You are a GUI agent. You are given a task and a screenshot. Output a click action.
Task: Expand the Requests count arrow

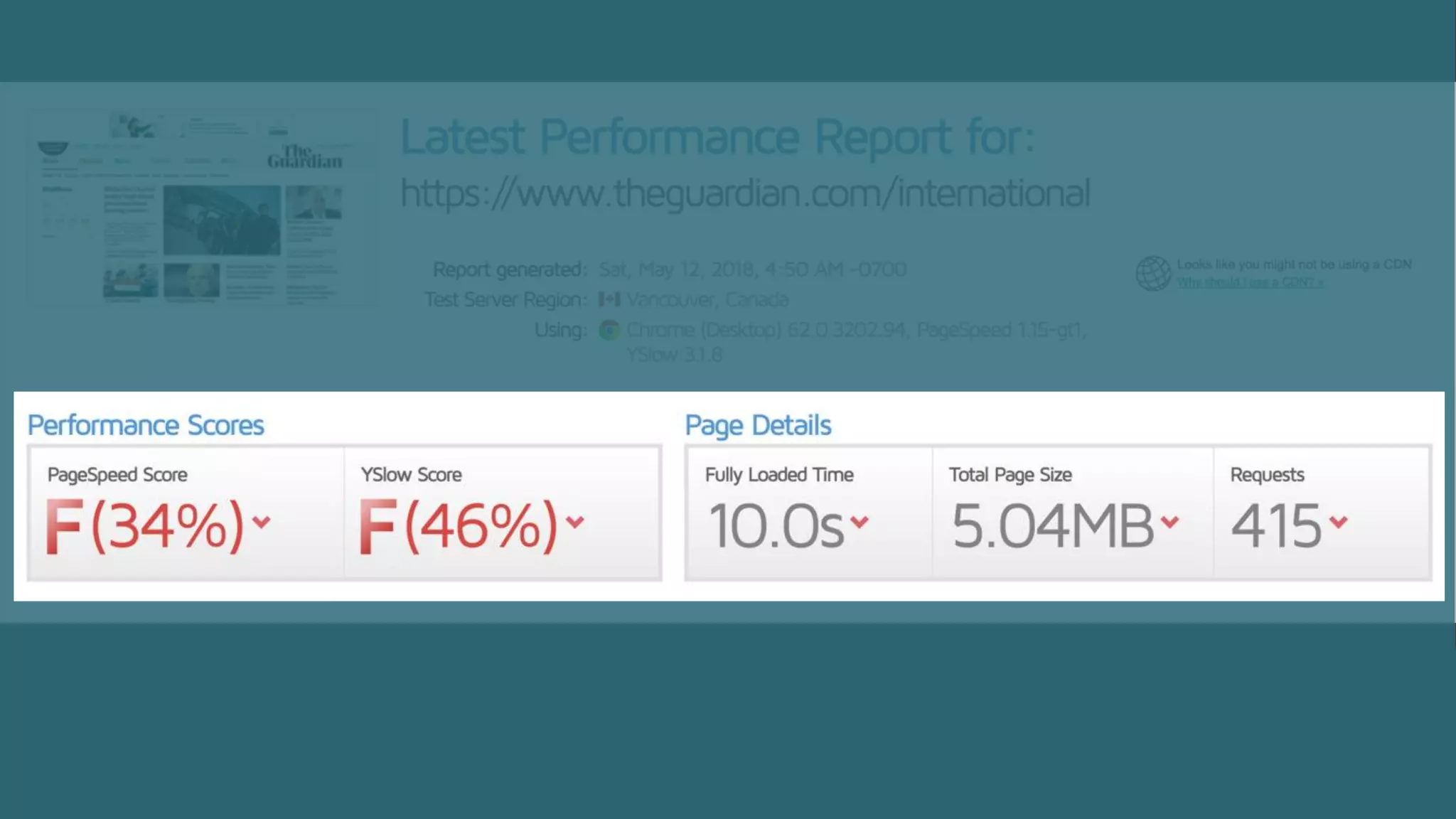[1339, 522]
